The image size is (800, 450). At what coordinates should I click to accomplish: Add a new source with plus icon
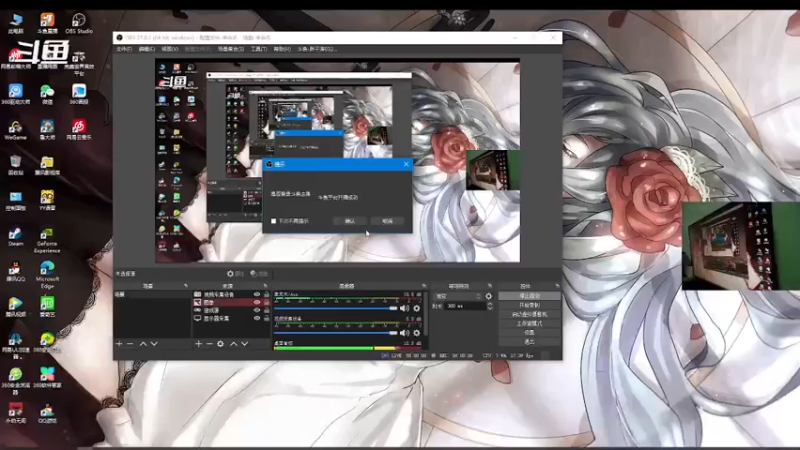(x=198, y=344)
